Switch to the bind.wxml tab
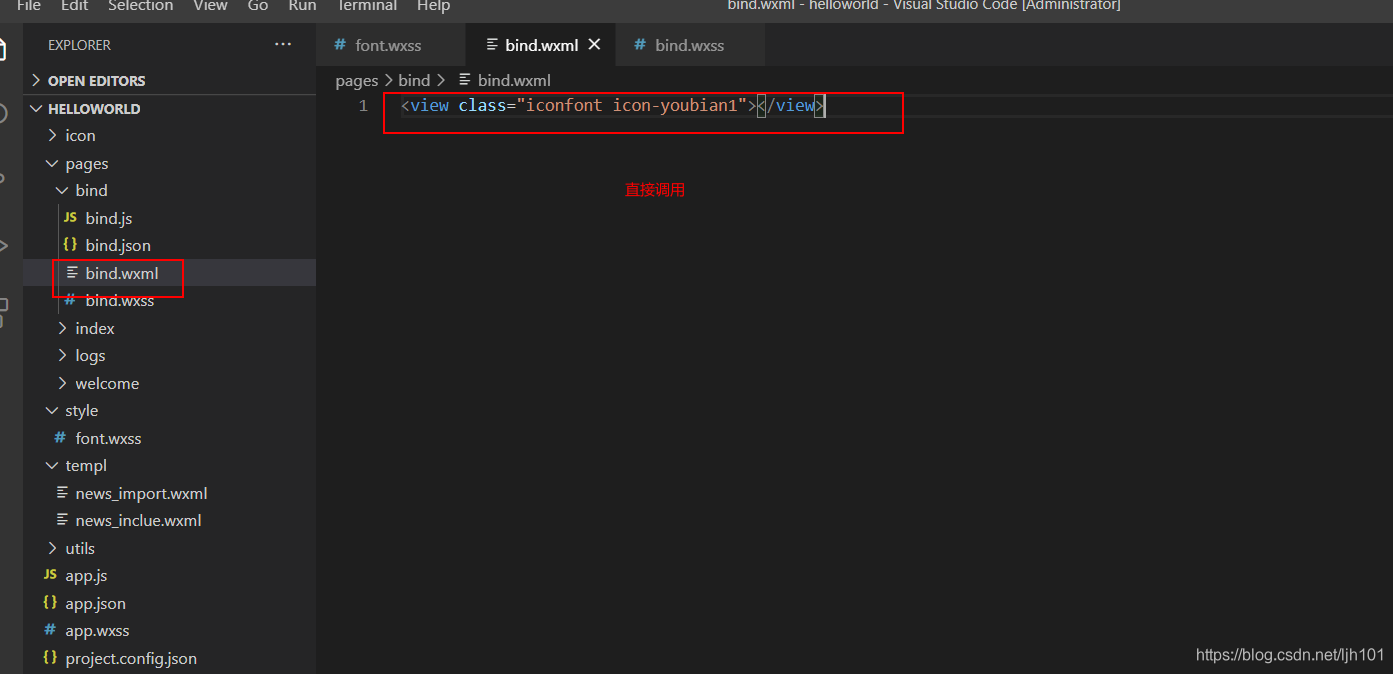Viewport: 1393px width, 674px height. click(x=540, y=45)
